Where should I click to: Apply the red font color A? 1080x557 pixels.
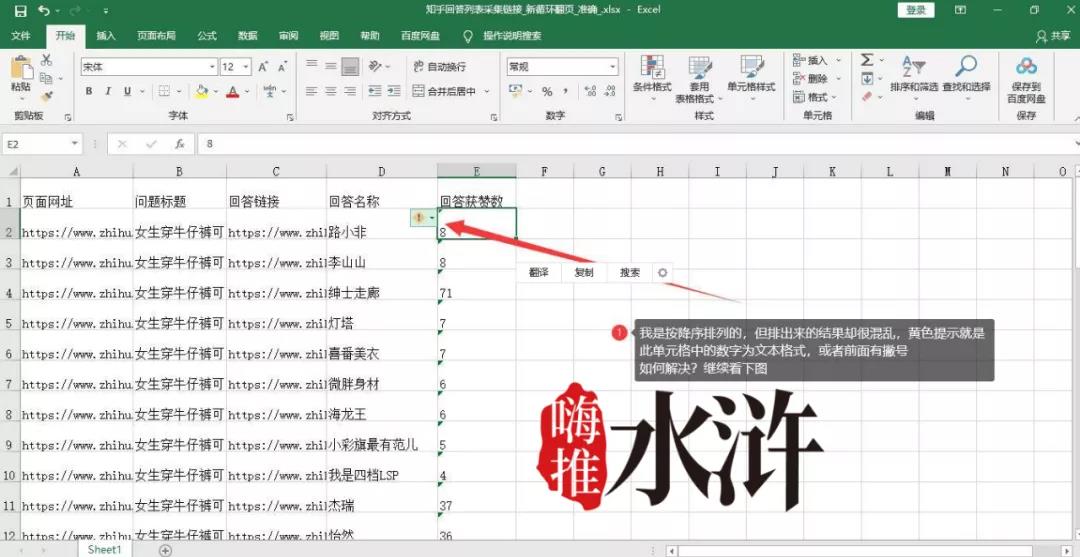tap(233, 91)
